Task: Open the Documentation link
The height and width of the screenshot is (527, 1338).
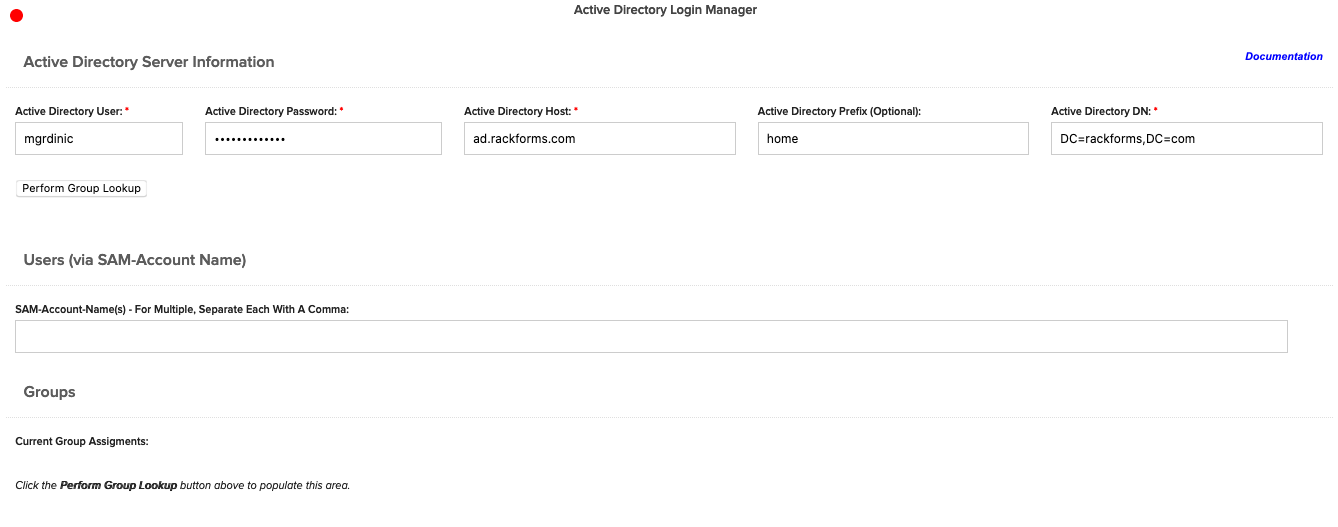Action: pos(1283,57)
